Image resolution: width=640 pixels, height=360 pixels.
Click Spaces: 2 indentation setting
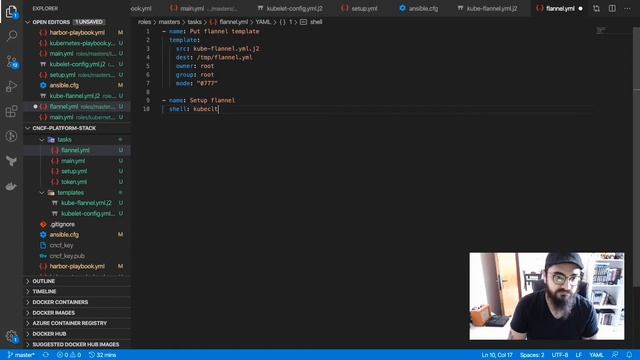coord(532,355)
